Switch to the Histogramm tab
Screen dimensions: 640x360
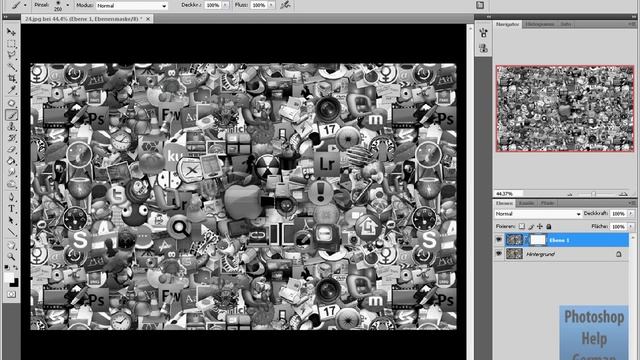[539, 24]
